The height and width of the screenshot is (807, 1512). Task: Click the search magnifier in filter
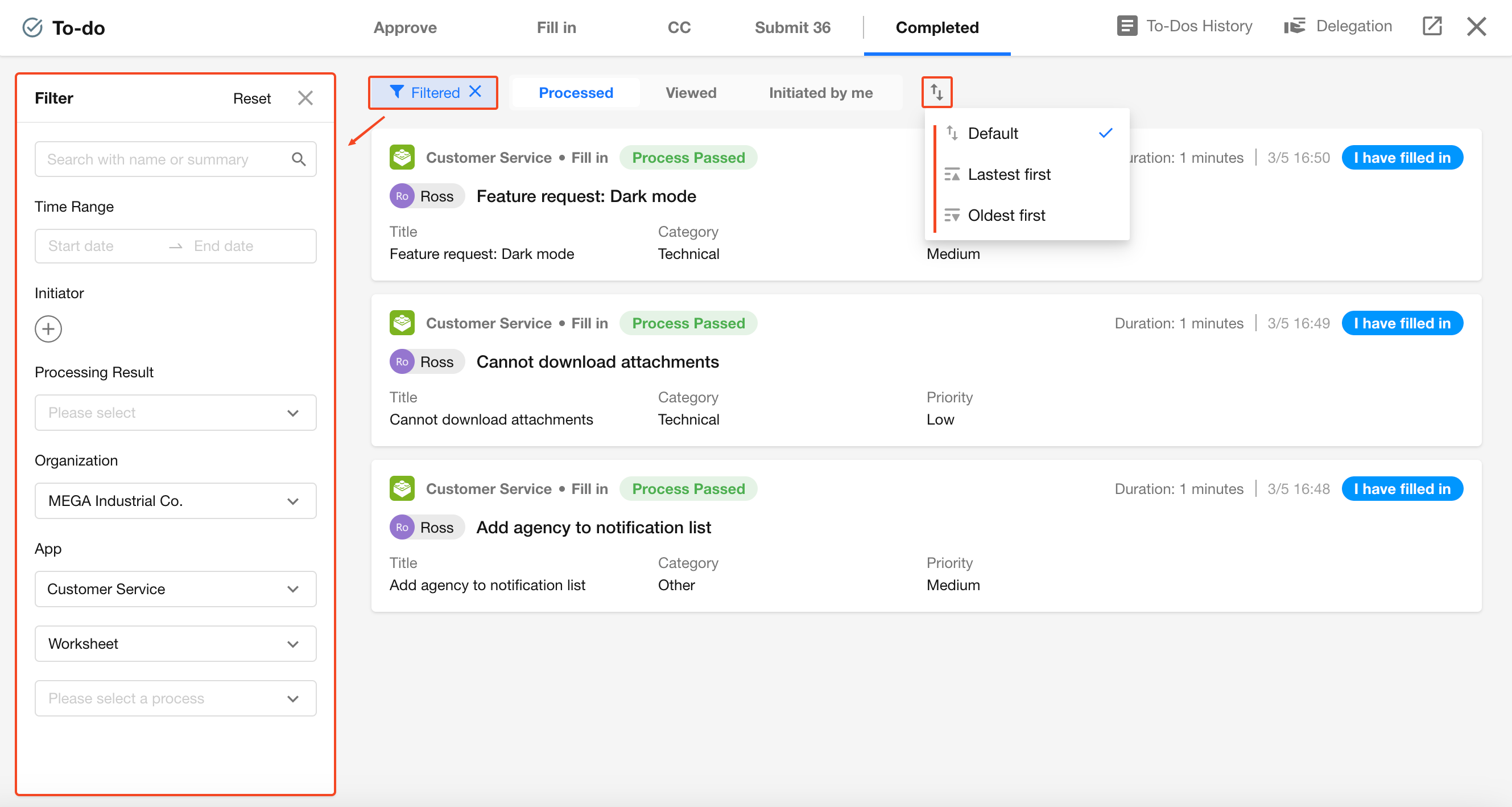(x=298, y=159)
